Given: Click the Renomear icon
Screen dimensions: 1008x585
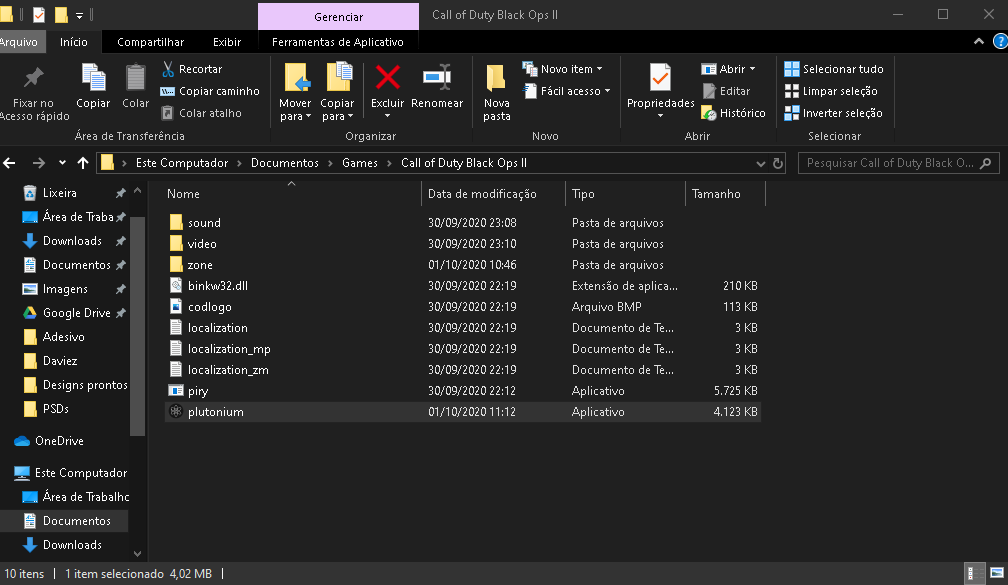Looking at the screenshot, I should pyautogui.click(x=436, y=77).
